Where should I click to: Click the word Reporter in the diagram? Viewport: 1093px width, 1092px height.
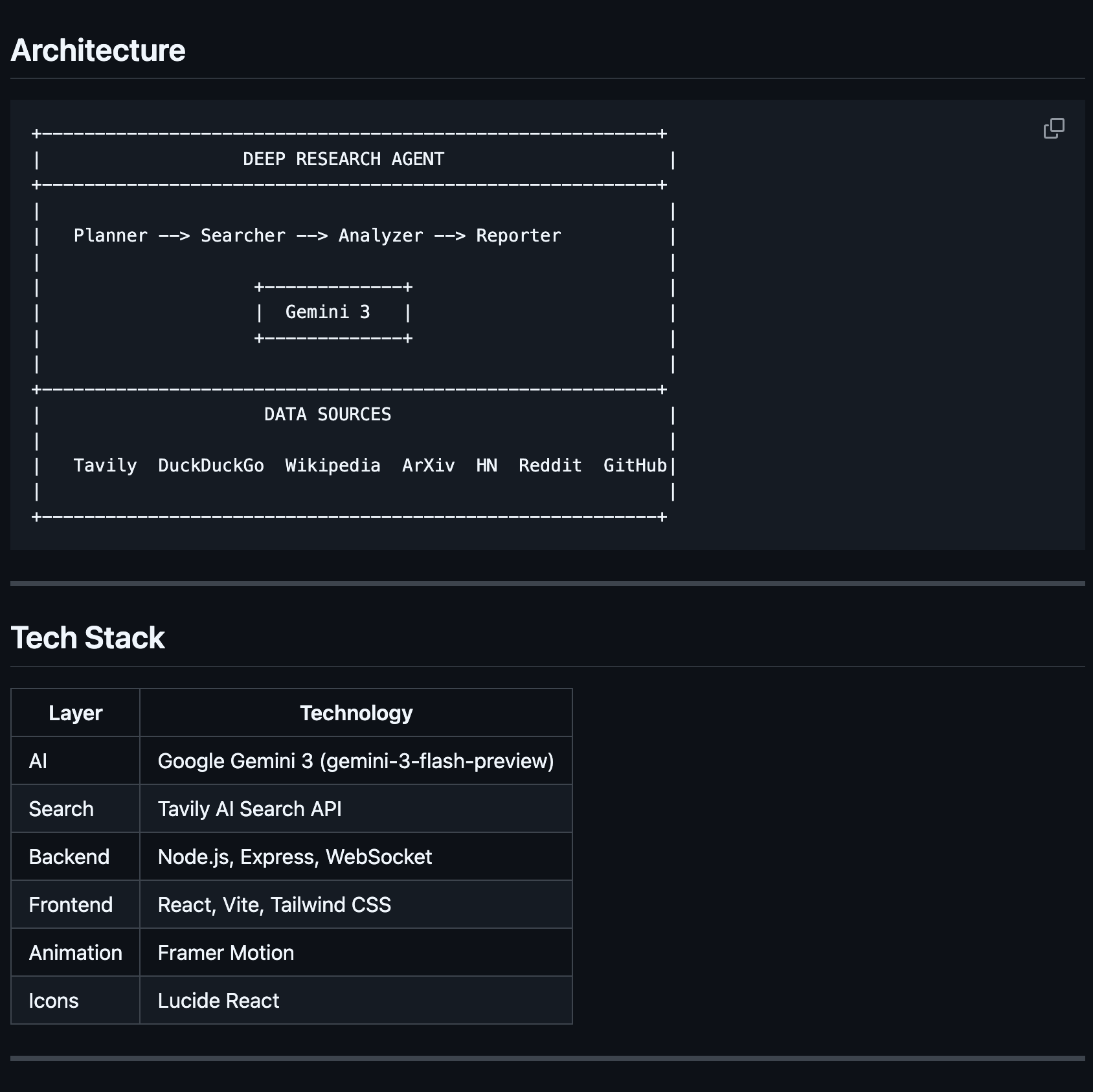518,236
